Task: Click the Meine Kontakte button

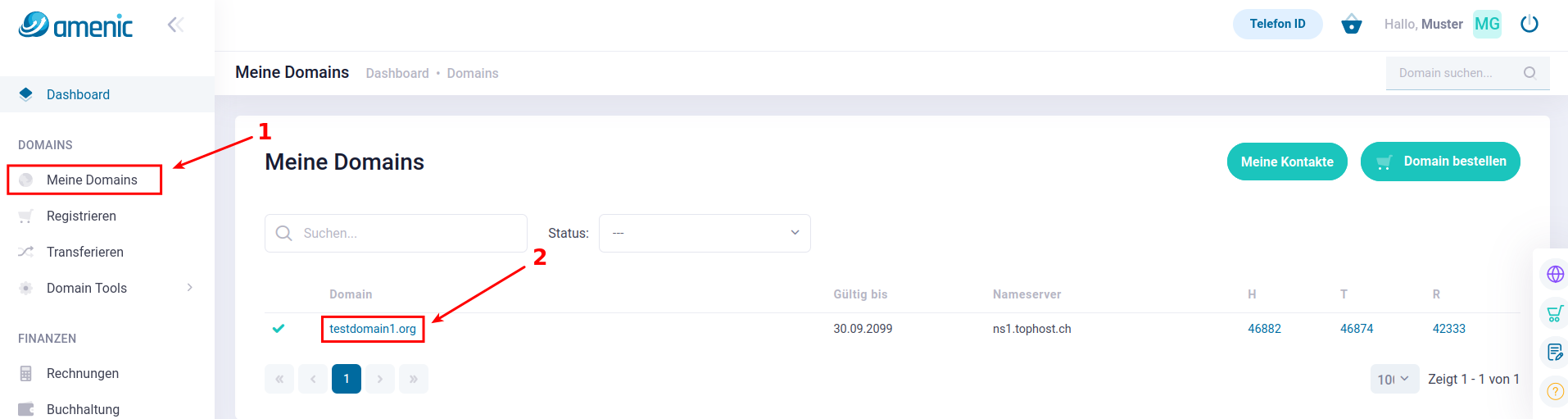Action: pyautogui.click(x=1287, y=162)
